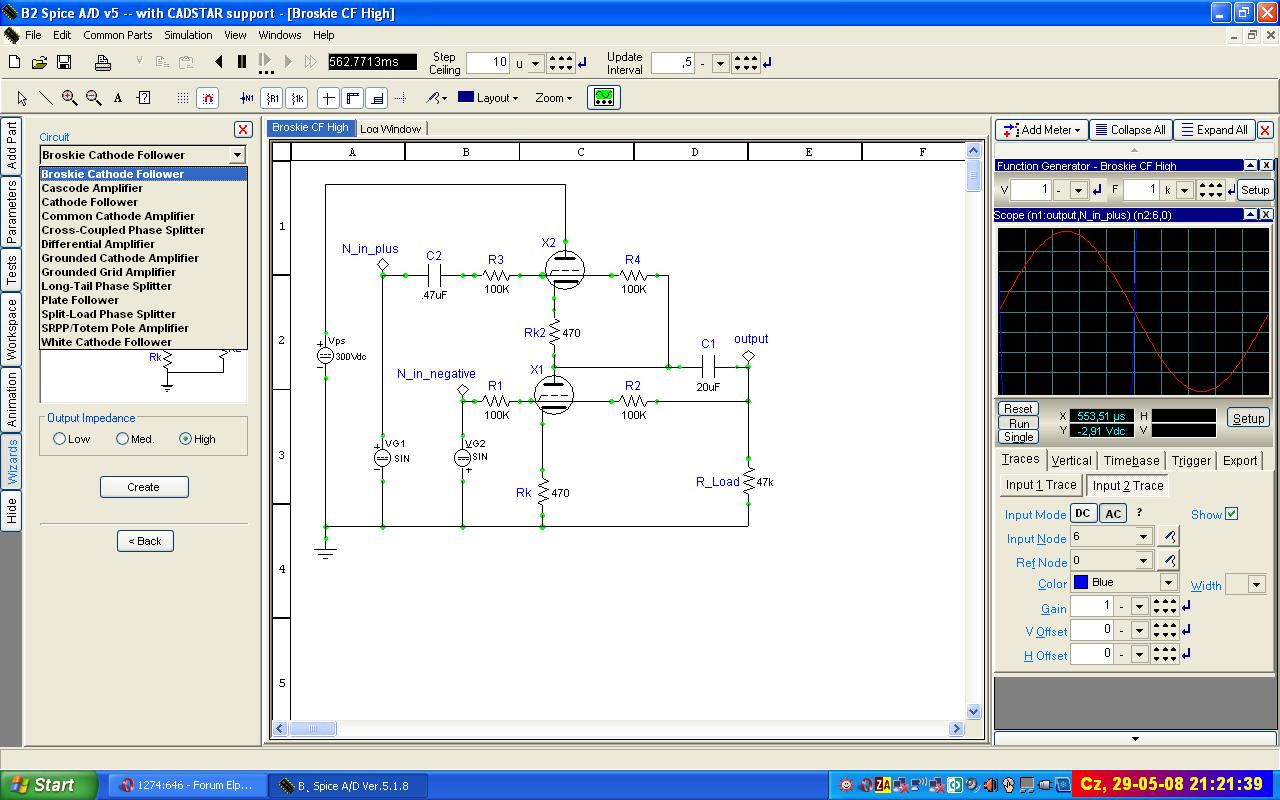Switch to the Timebase tab
This screenshot has height=800, width=1280.
1131,461
